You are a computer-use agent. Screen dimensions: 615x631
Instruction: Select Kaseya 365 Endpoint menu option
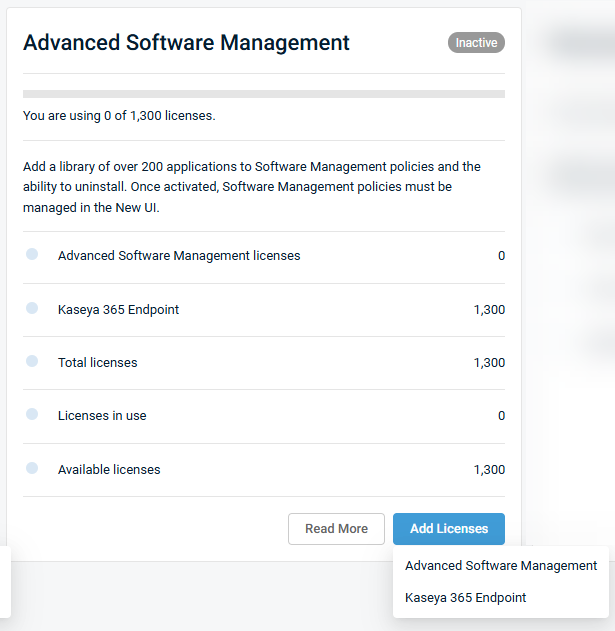[465, 598]
